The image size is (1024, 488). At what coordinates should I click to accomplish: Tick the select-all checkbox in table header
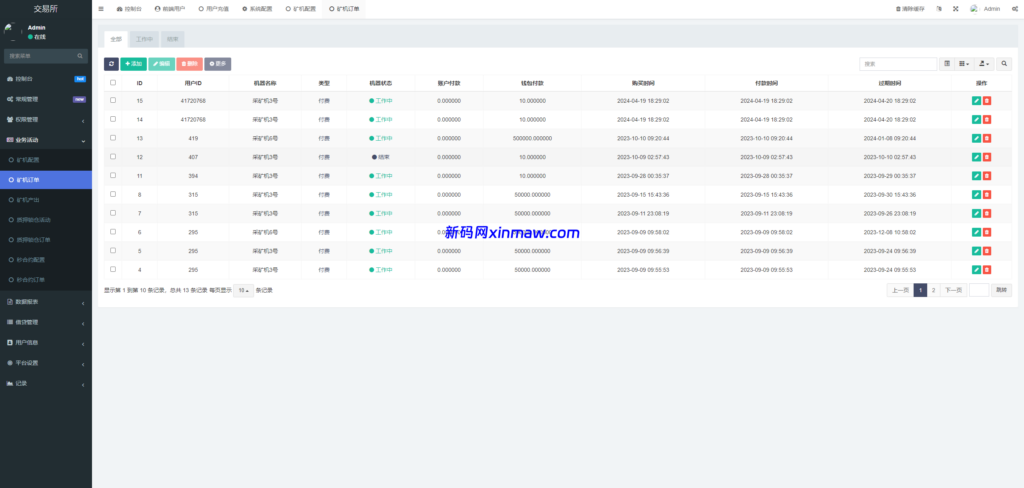[x=113, y=82]
